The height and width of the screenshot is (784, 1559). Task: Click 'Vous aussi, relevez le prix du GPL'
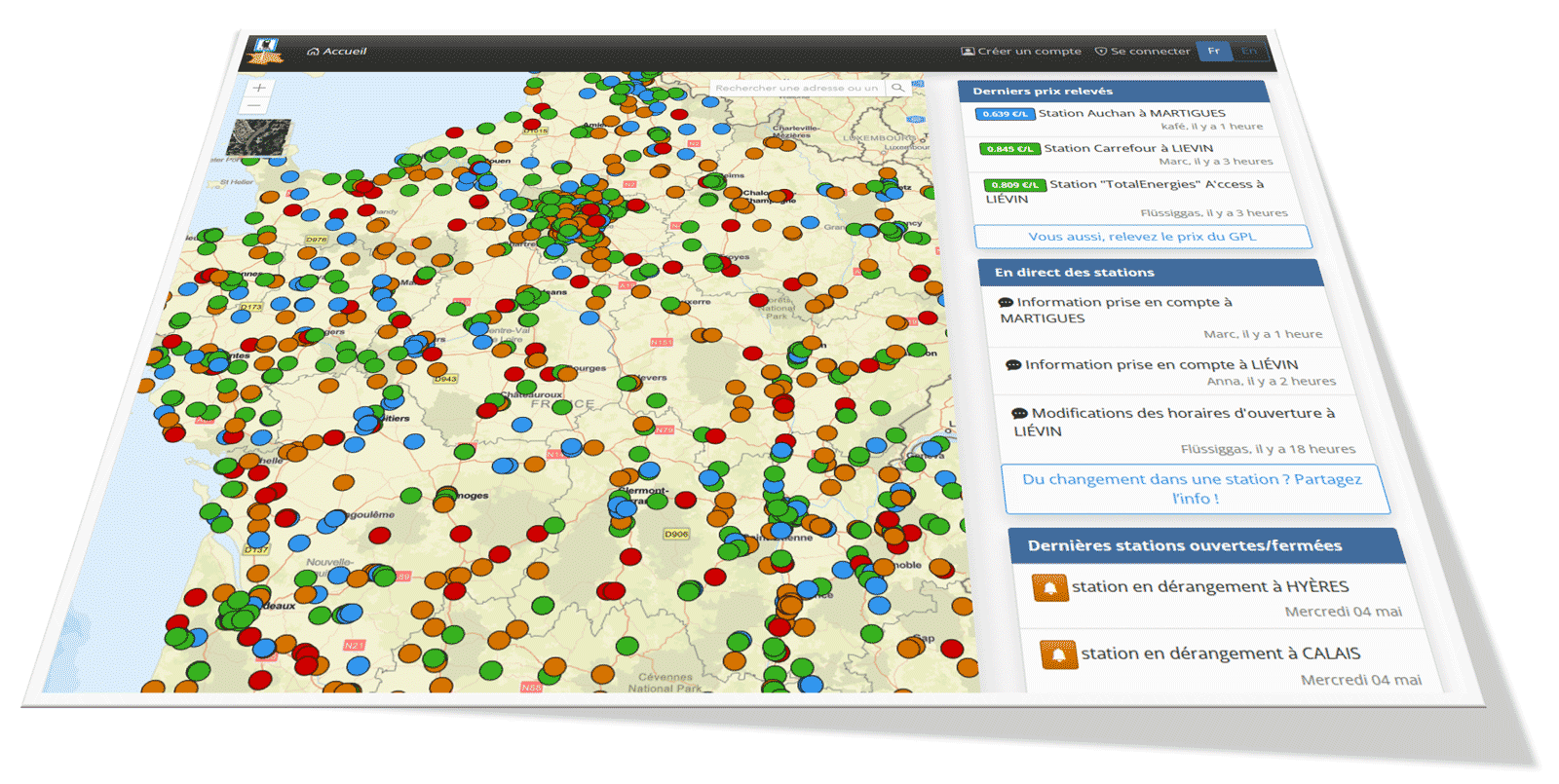tap(1142, 237)
